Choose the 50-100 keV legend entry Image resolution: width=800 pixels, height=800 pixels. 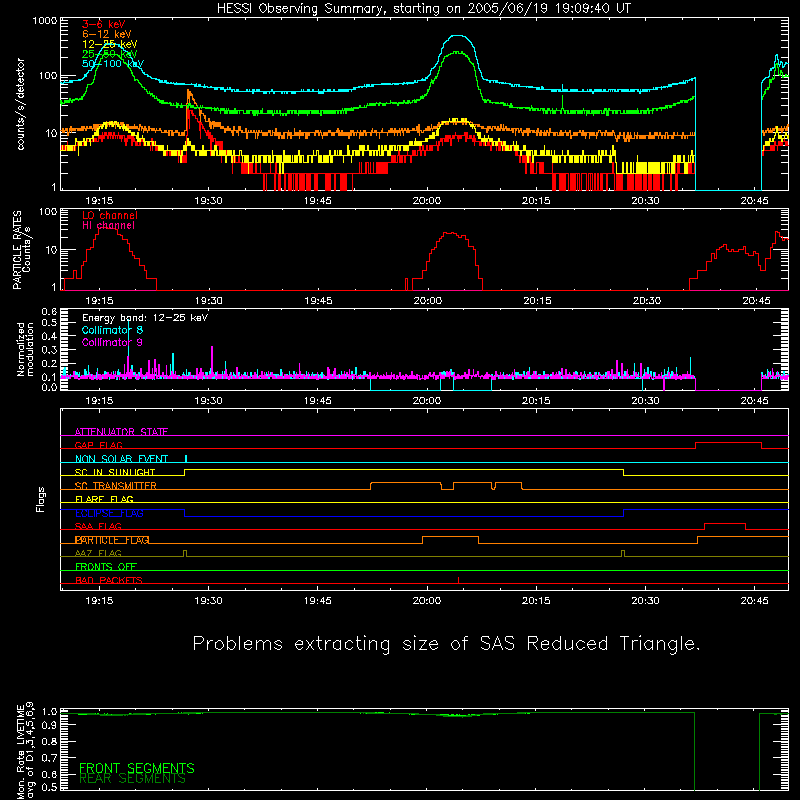click(113, 64)
